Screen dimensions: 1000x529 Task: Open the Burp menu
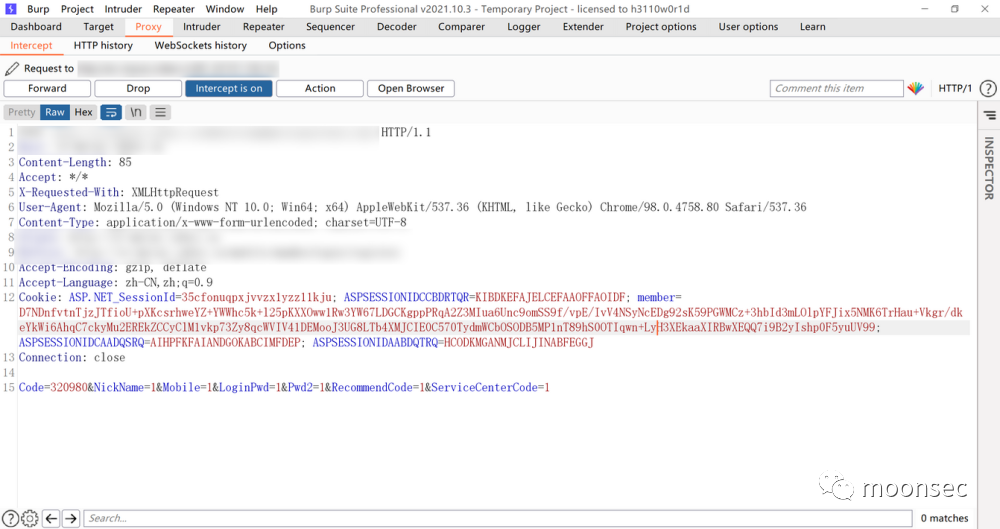tap(38, 9)
